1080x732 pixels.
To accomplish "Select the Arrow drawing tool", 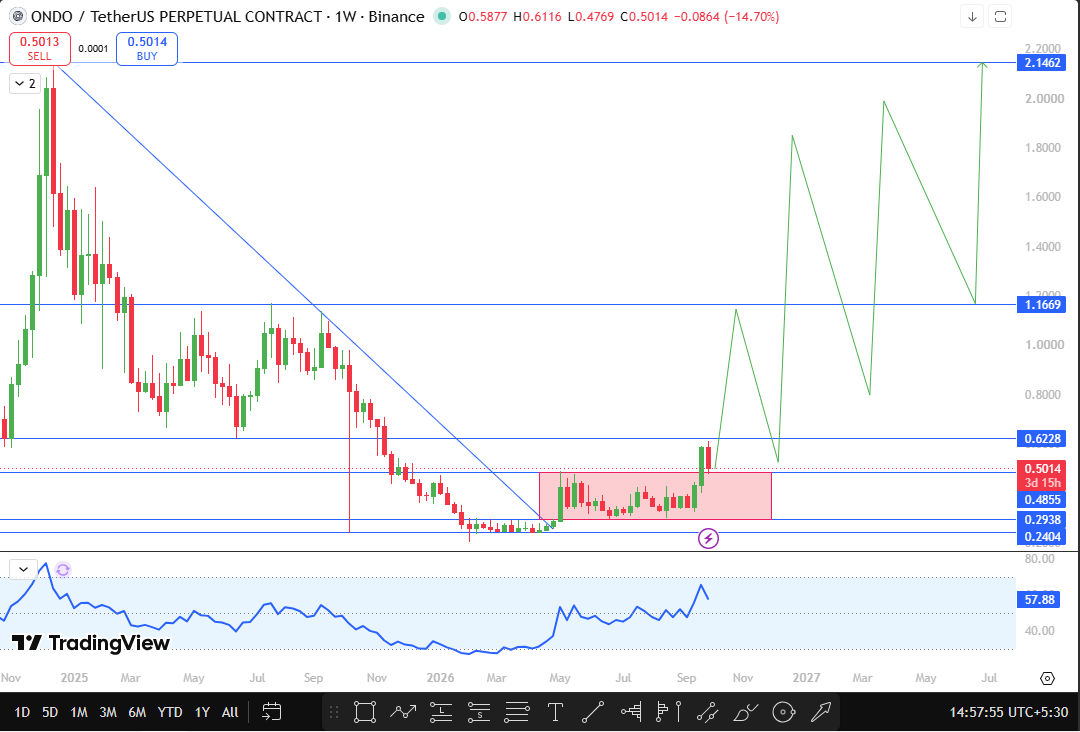I will click(x=822, y=711).
